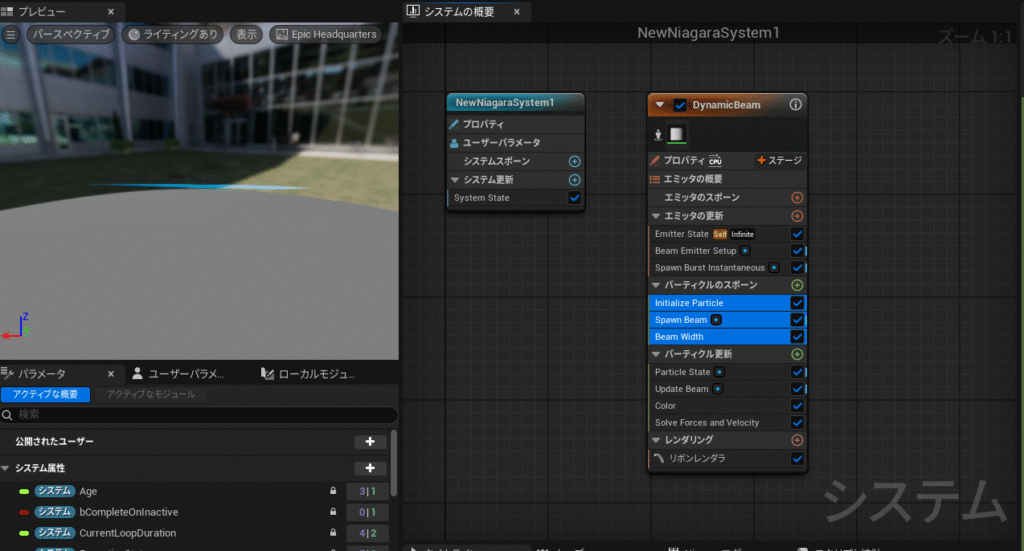Open the preview viewport hamburger menu
This screenshot has height=551, width=1024.
point(10,35)
